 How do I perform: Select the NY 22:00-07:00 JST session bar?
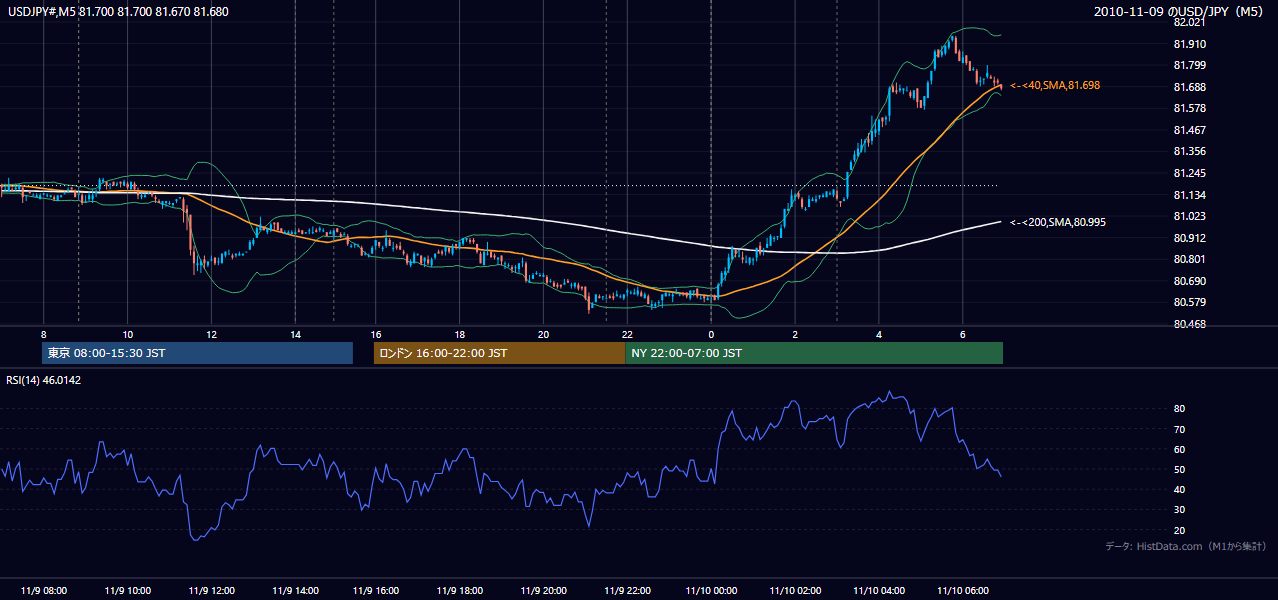pyautogui.click(x=814, y=353)
